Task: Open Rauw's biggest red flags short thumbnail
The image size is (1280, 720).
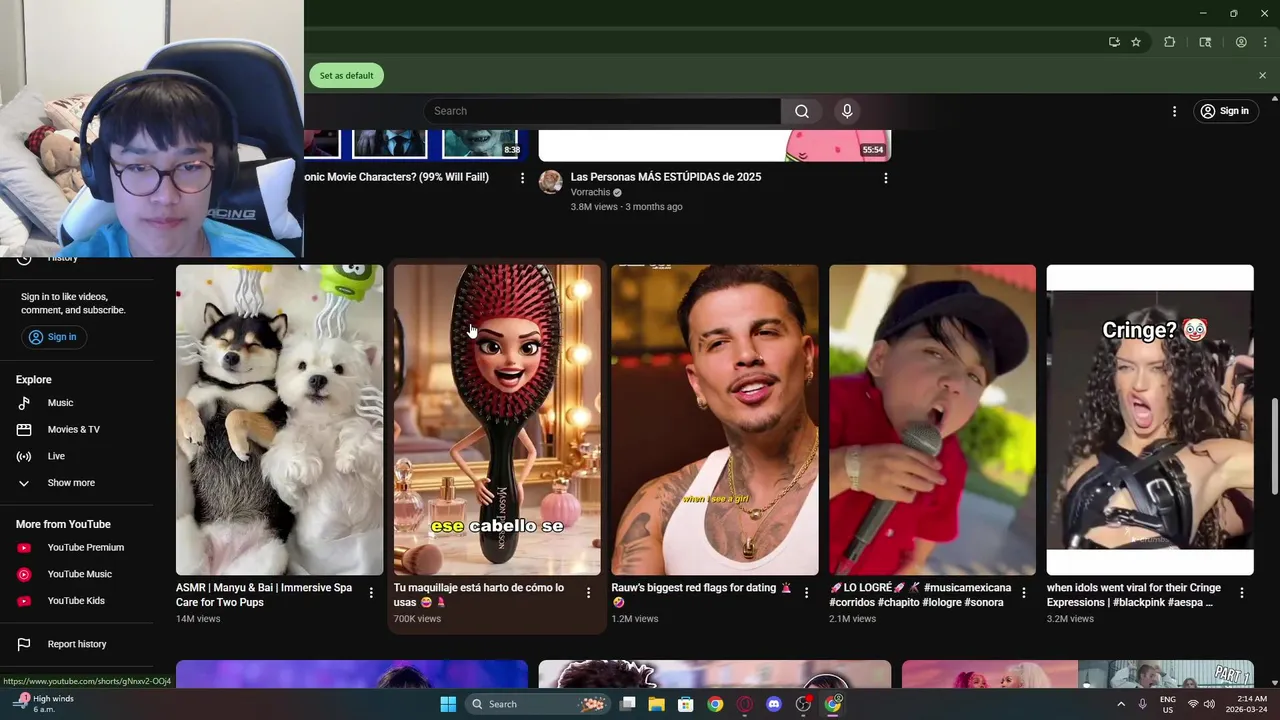Action: coord(714,420)
